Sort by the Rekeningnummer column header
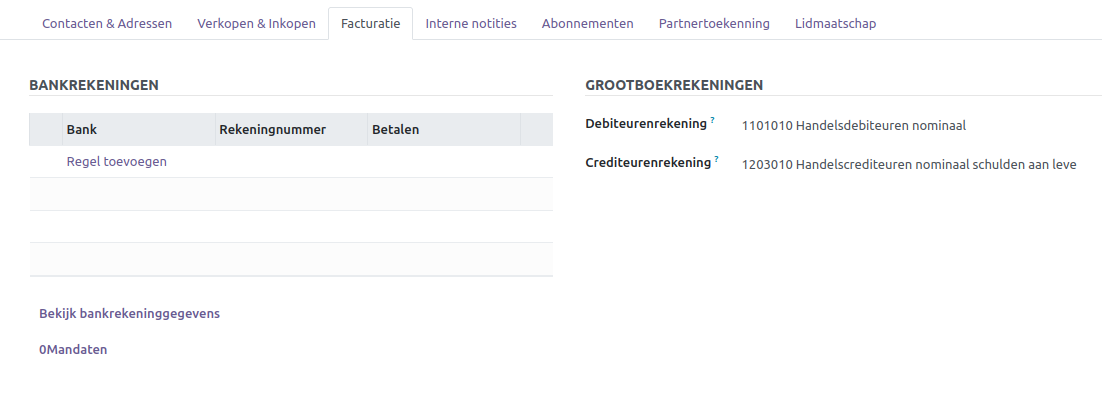The image size is (1102, 403). (272, 129)
